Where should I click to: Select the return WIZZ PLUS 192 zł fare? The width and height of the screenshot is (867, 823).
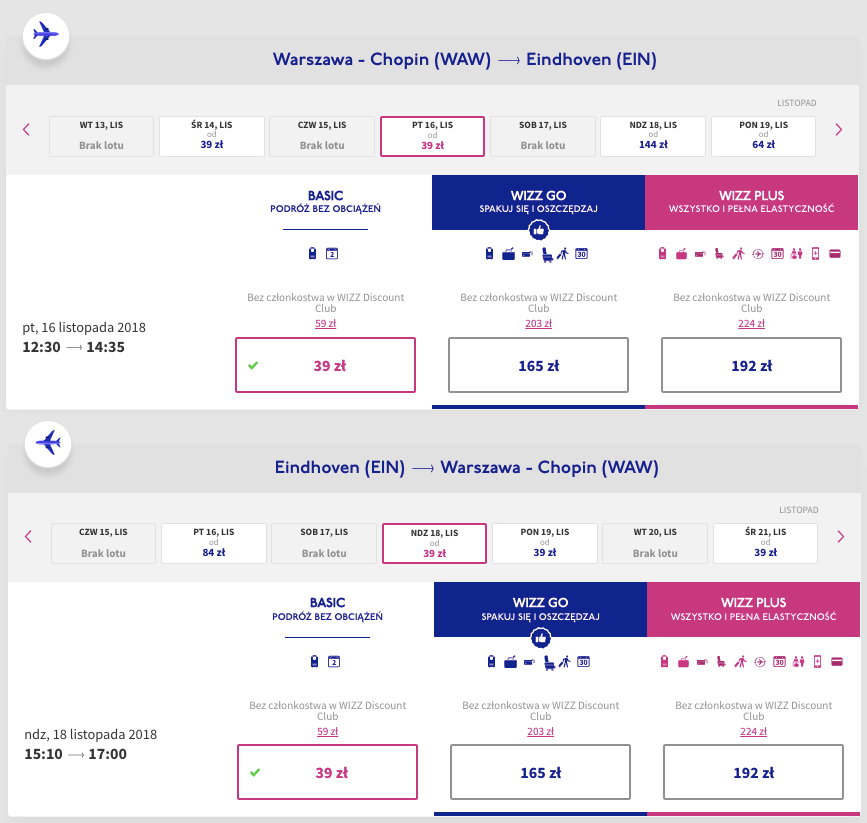tap(753, 773)
